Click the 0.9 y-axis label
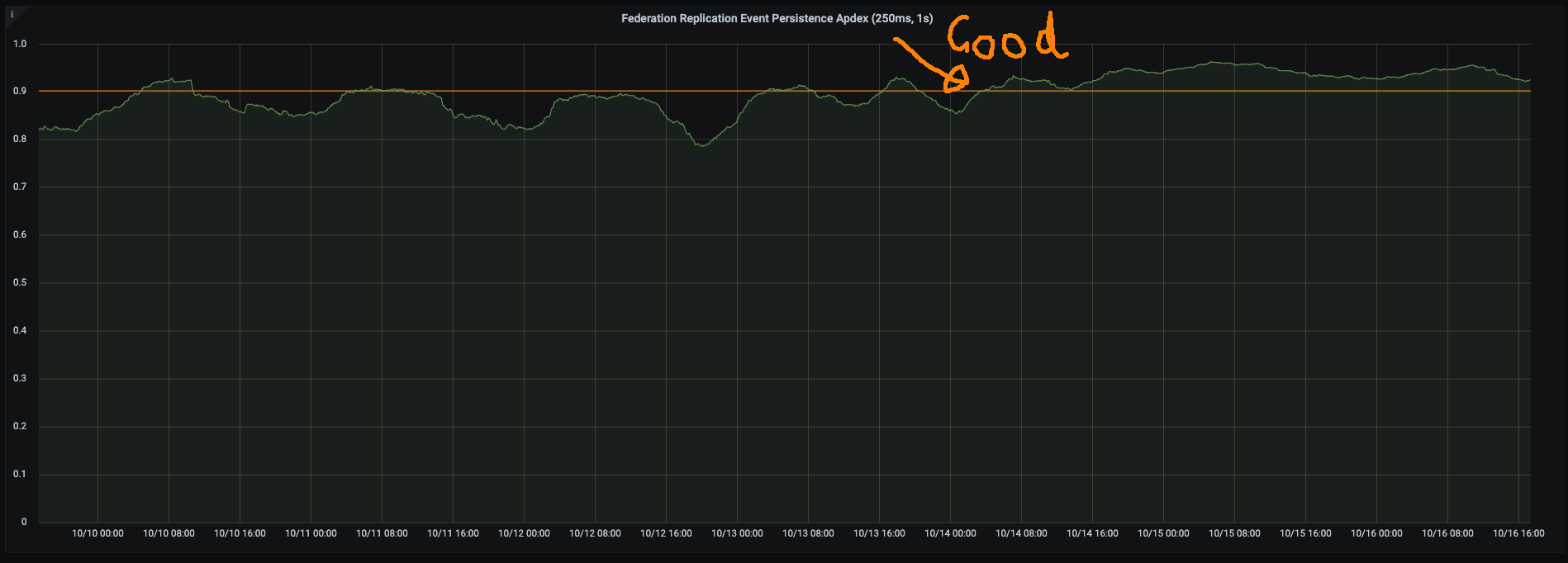This screenshot has height=563, width=1568. [x=20, y=91]
